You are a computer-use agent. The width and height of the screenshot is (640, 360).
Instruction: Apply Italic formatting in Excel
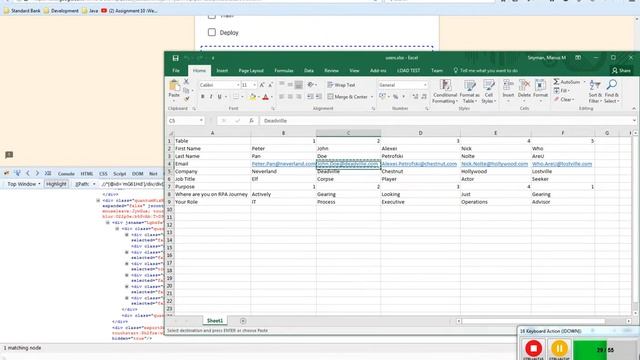tap(211, 97)
